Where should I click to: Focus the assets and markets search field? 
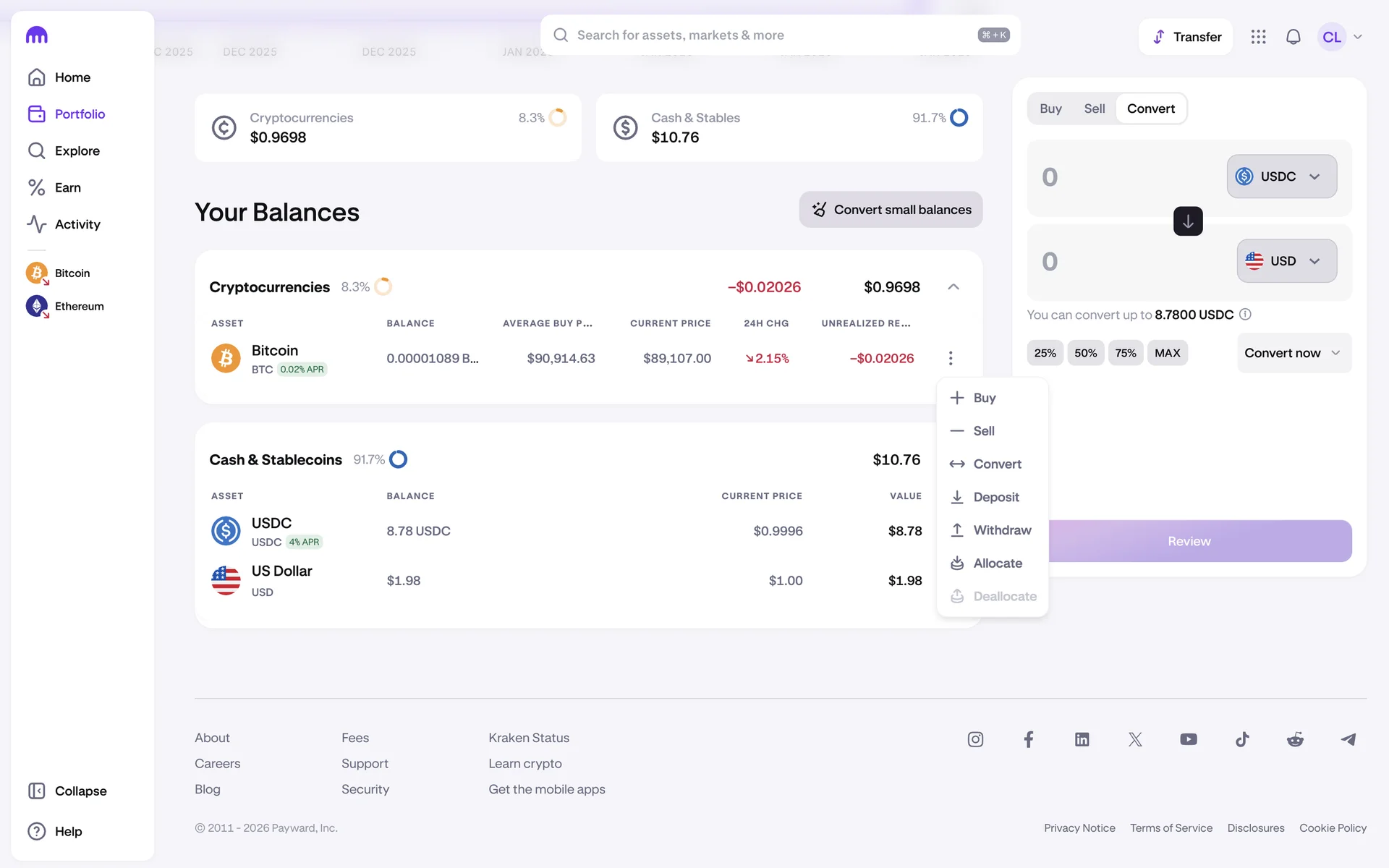pos(767,35)
